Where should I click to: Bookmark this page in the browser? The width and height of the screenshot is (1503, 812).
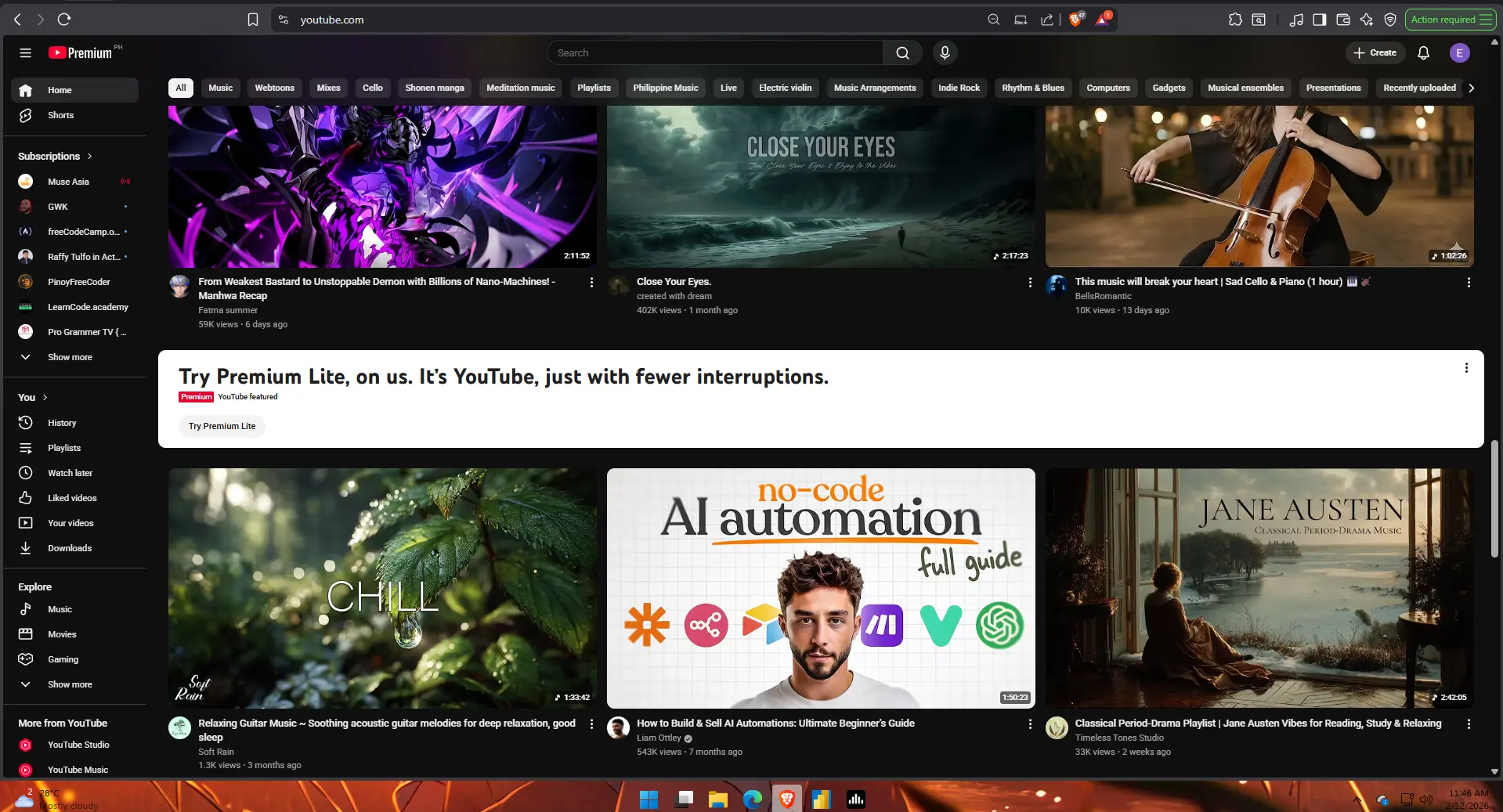pyautogui.click(x=252, y=20)
